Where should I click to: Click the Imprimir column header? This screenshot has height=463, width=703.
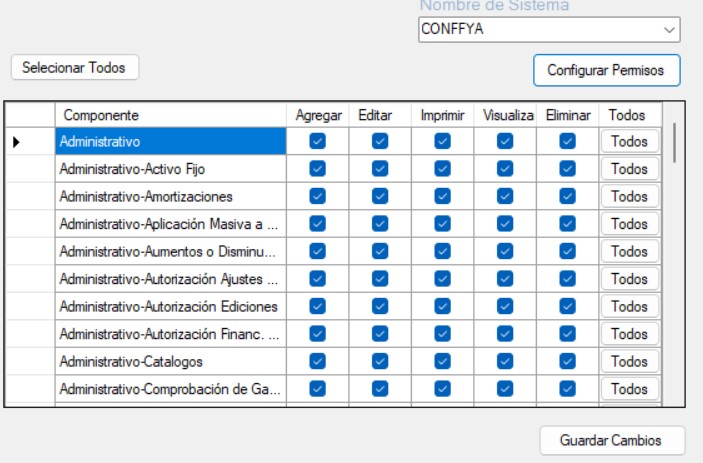[443, 115]
